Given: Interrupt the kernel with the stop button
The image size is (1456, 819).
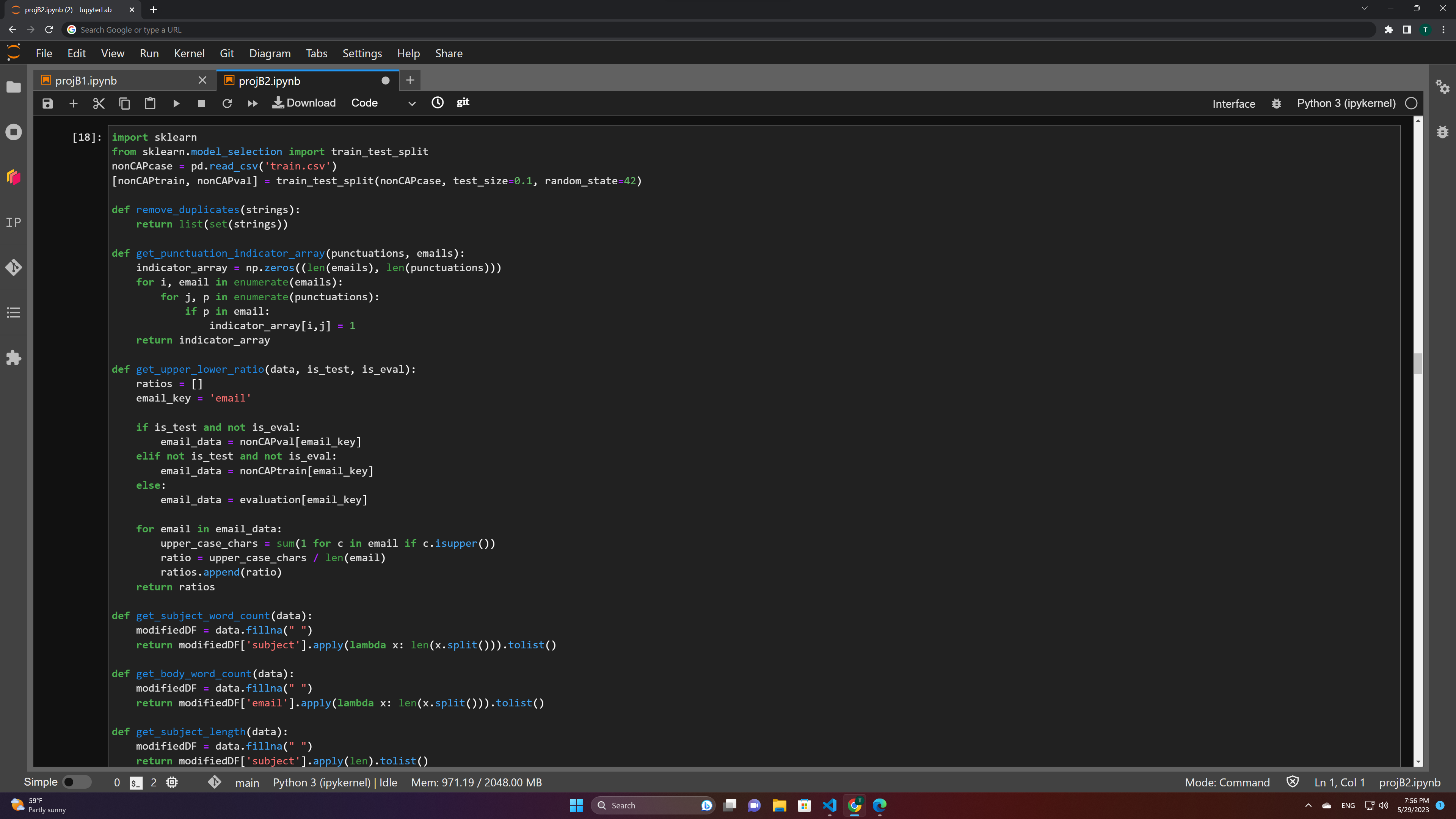Looking at the screenshot, I should tap(201, 104).
